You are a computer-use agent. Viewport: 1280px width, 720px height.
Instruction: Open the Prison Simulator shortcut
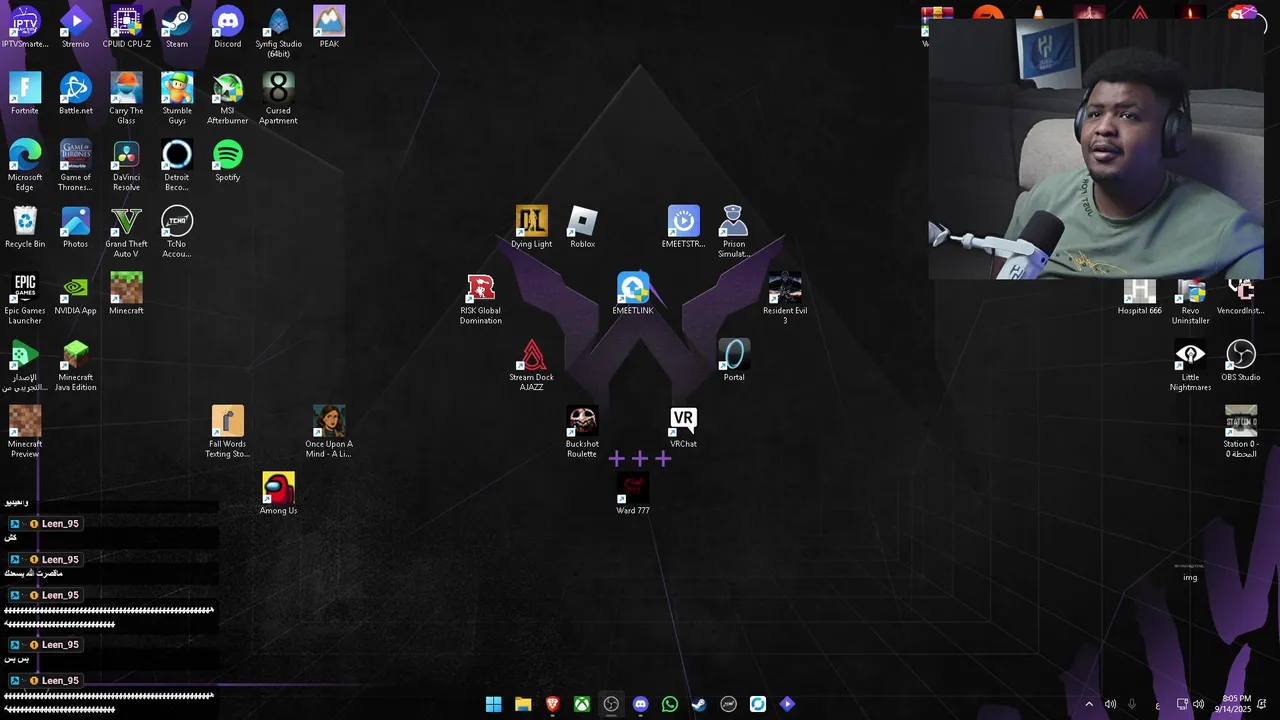coord(734,232)
